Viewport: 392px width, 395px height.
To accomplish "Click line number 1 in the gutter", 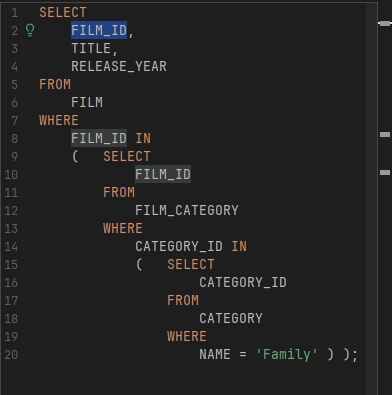I will coord(14,13).
